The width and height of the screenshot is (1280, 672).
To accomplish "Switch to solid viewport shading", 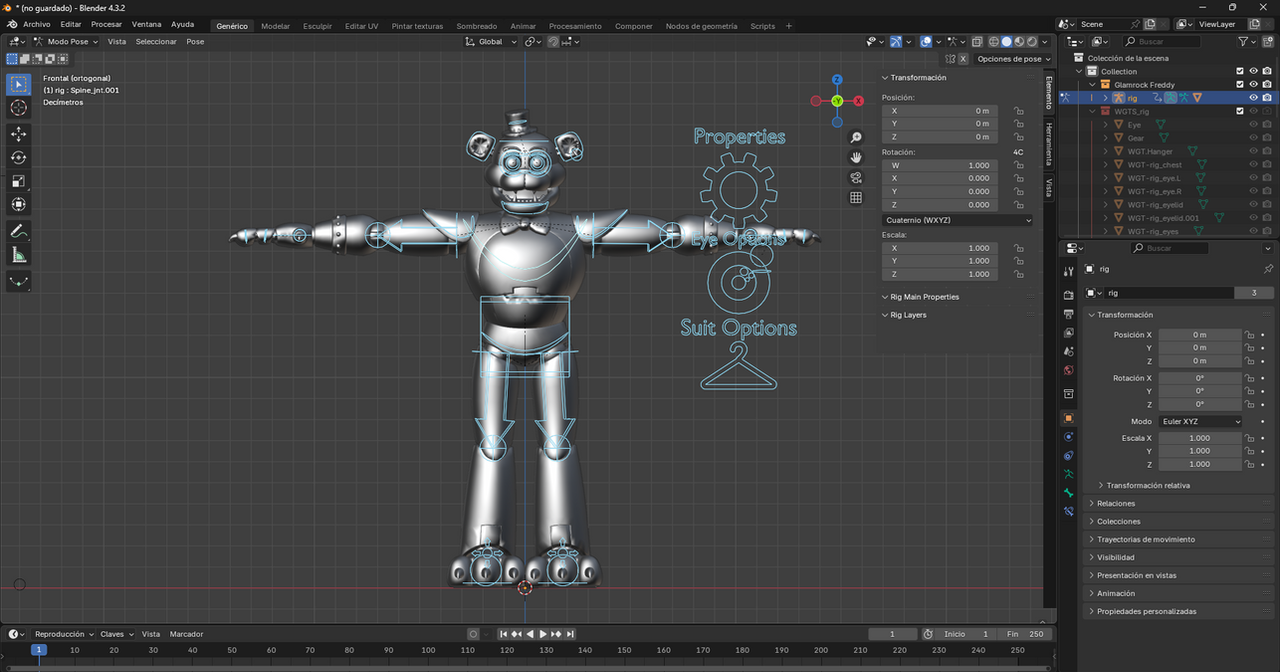I will pyautogui.click(x=1007, y=41).
